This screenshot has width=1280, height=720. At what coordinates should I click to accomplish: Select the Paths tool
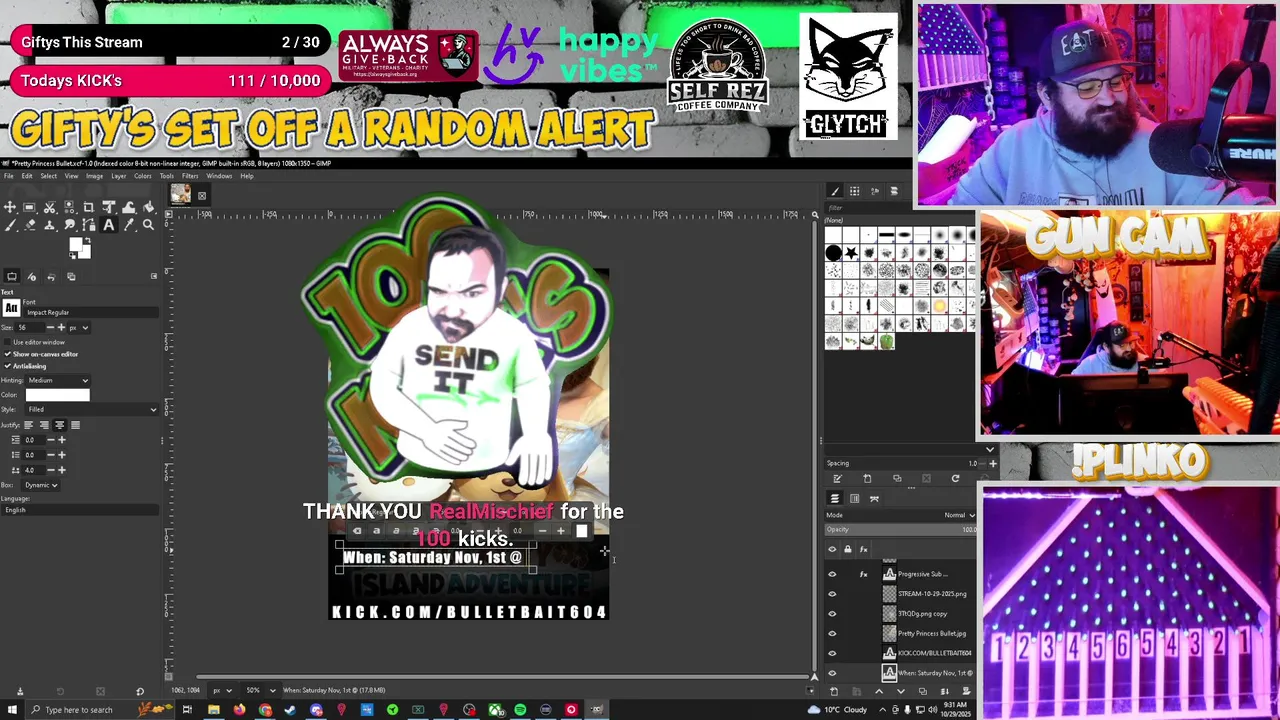[88, 225]
